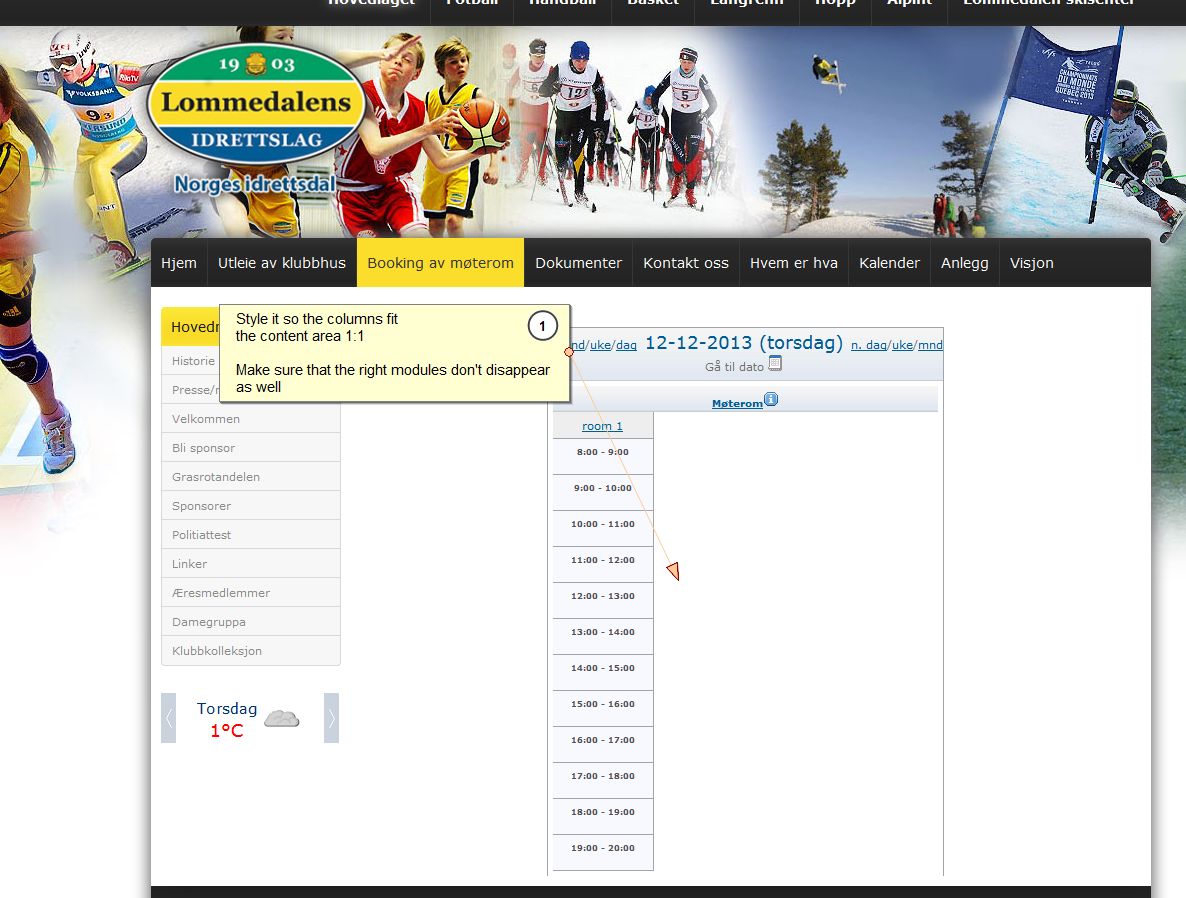Go to the Hjem menu item
This screenshot has height=898, width=1186.
pyautogui.click(x=179, y=263)
